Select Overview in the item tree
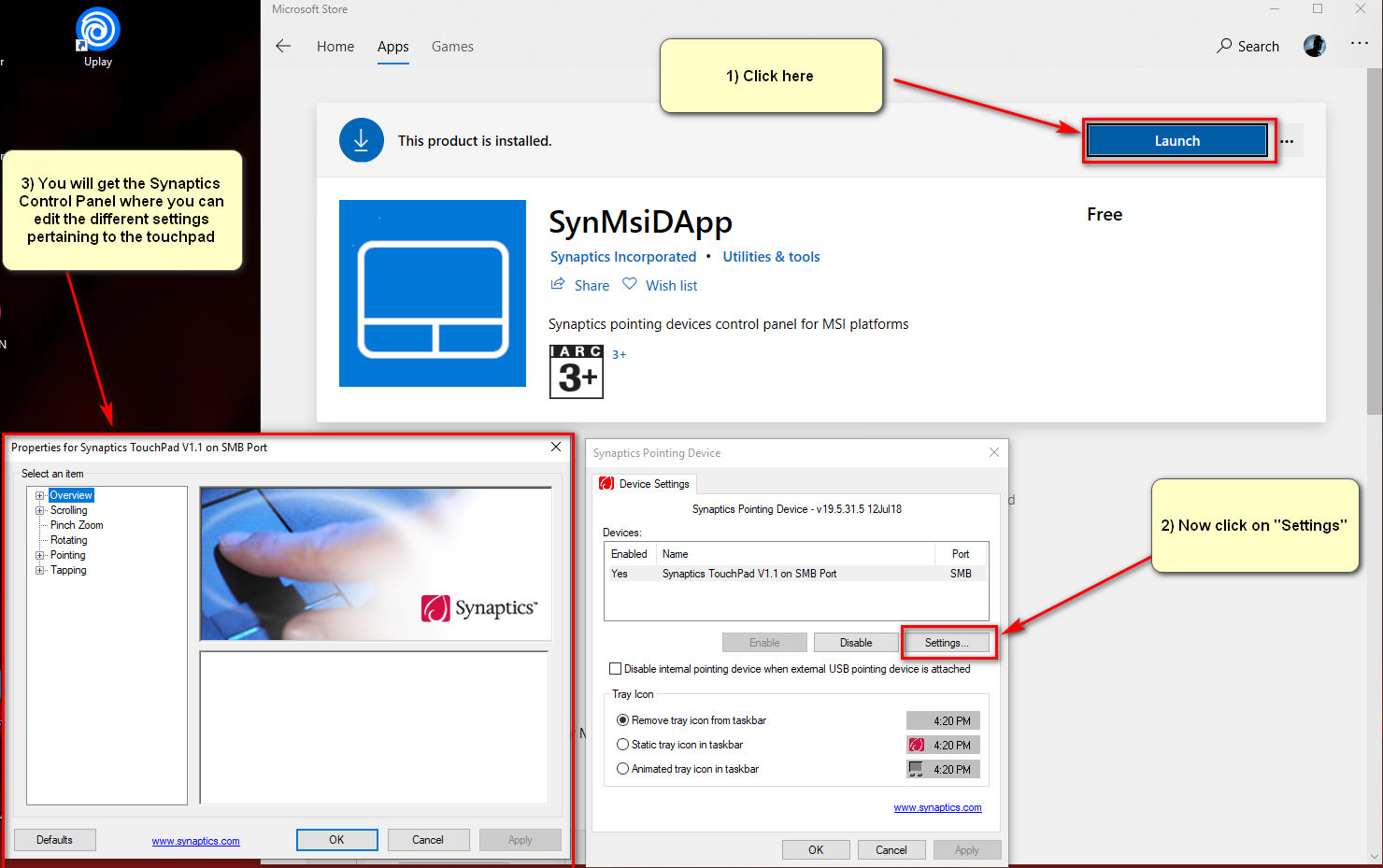This screenshot has height=868, width=1383. coord(71,495)
